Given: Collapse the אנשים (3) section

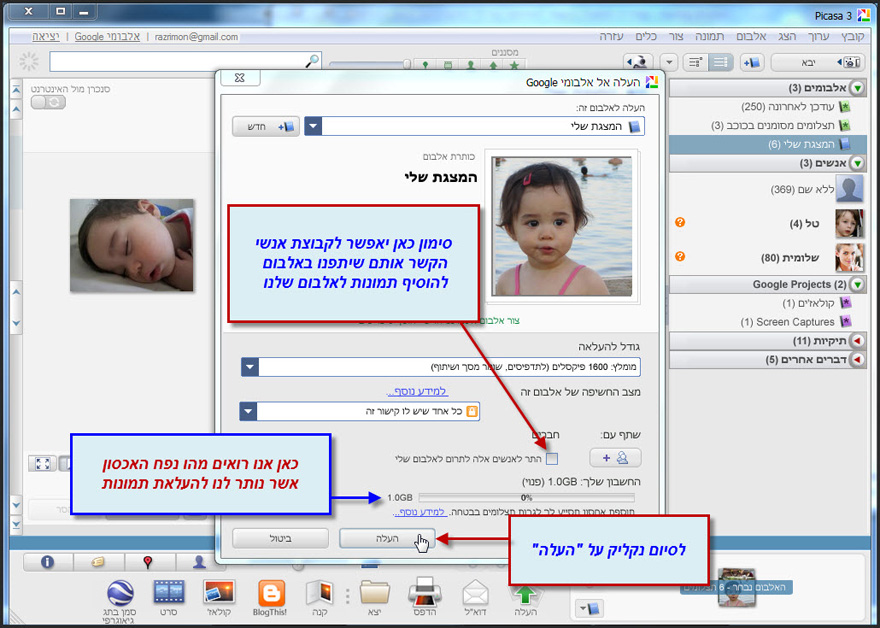Looking at the screenshot, I should point(858,163).
